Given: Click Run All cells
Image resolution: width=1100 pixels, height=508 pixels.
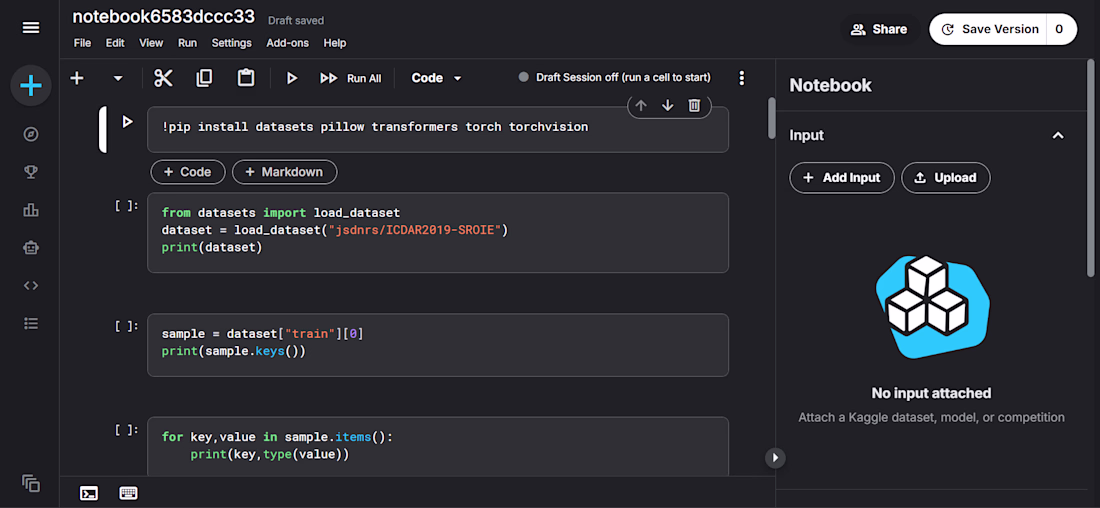Looking at the screenshot, I should 350,78.
